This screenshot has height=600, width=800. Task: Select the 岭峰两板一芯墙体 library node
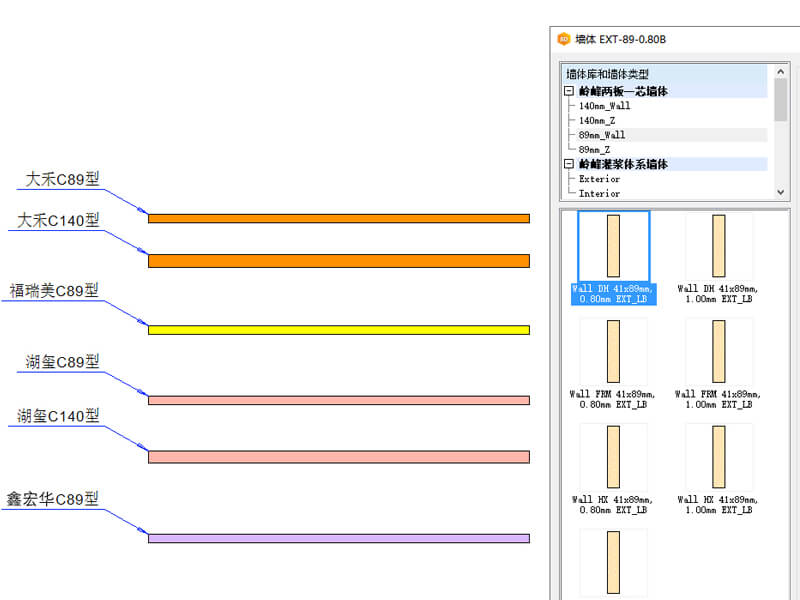point(623,91)
